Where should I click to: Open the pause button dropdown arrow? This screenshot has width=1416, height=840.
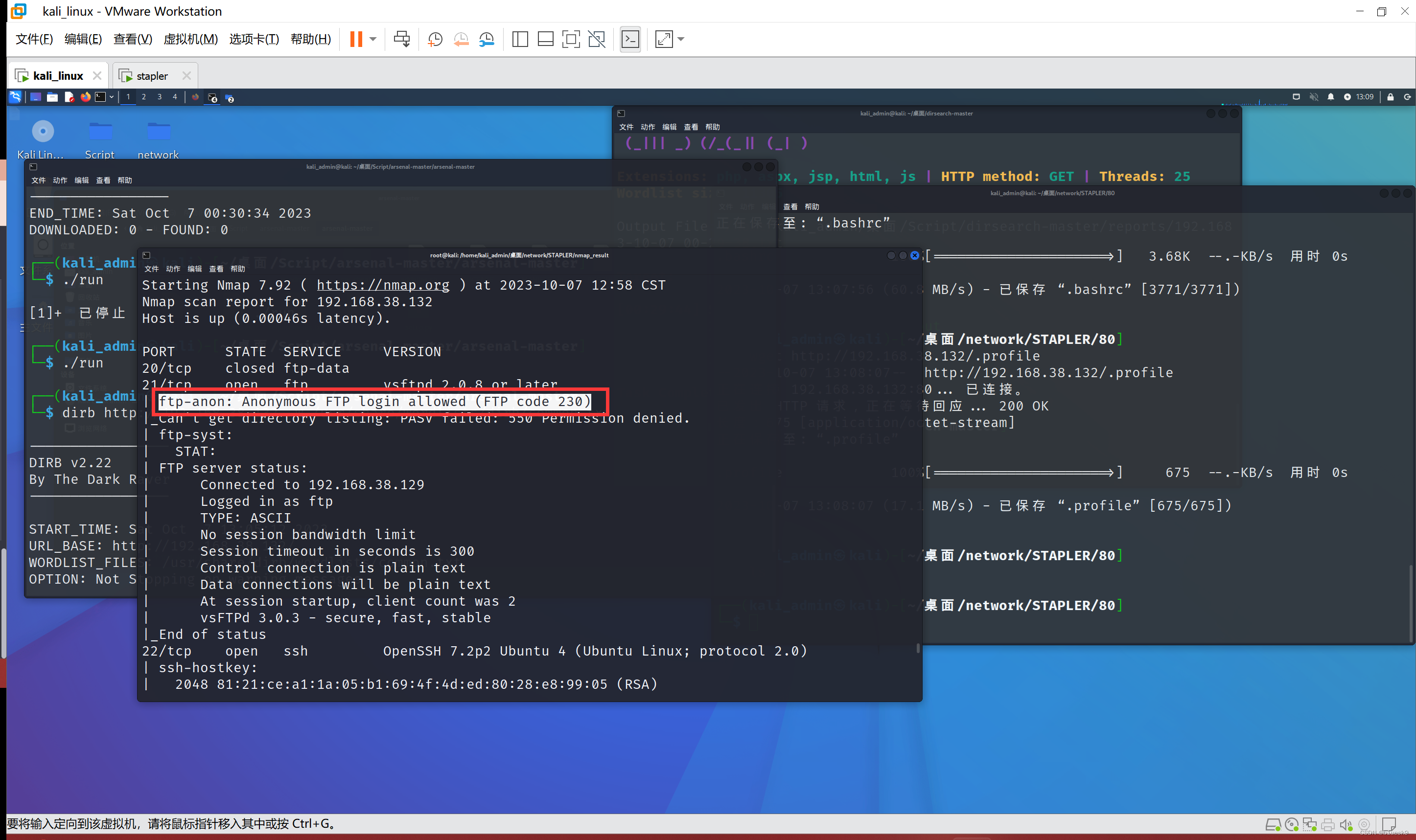pos(372,39)
